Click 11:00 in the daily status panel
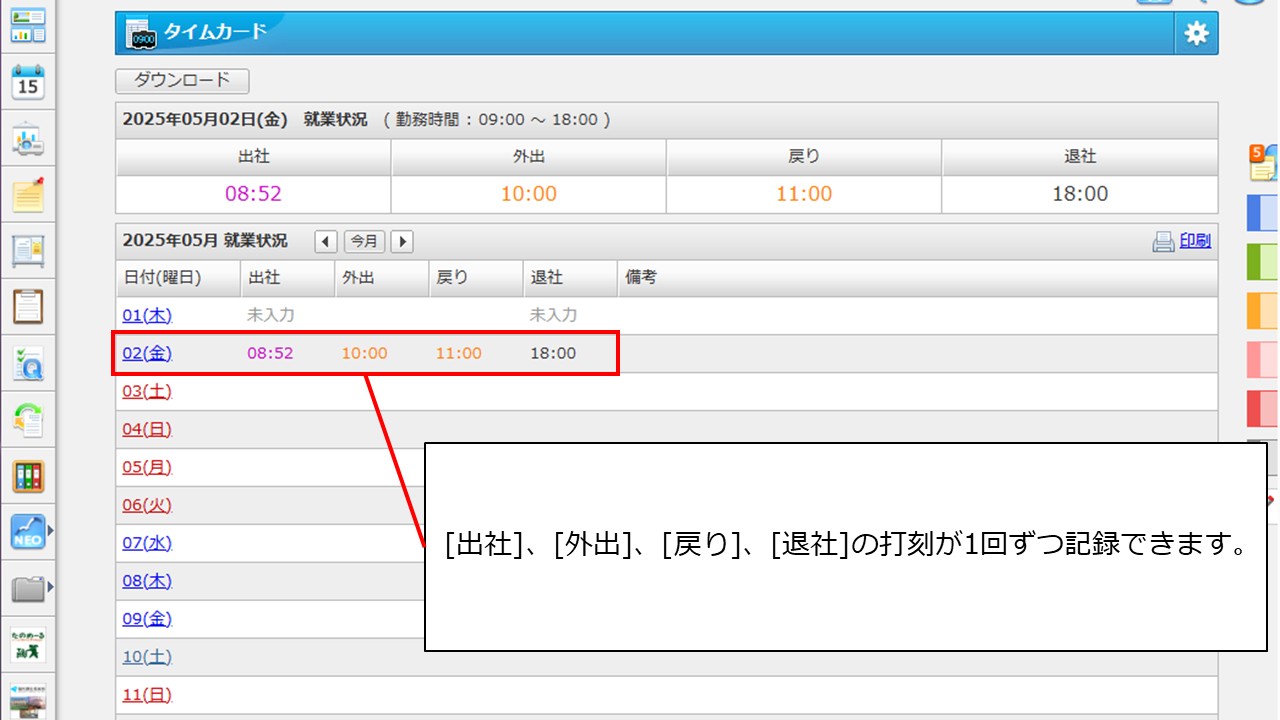The width and height of the screenshot is (1280, 720). point(804,194)
